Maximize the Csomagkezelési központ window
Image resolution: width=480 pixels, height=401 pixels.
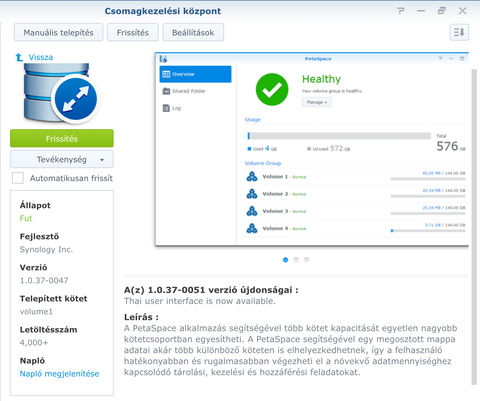pos(442,11)
